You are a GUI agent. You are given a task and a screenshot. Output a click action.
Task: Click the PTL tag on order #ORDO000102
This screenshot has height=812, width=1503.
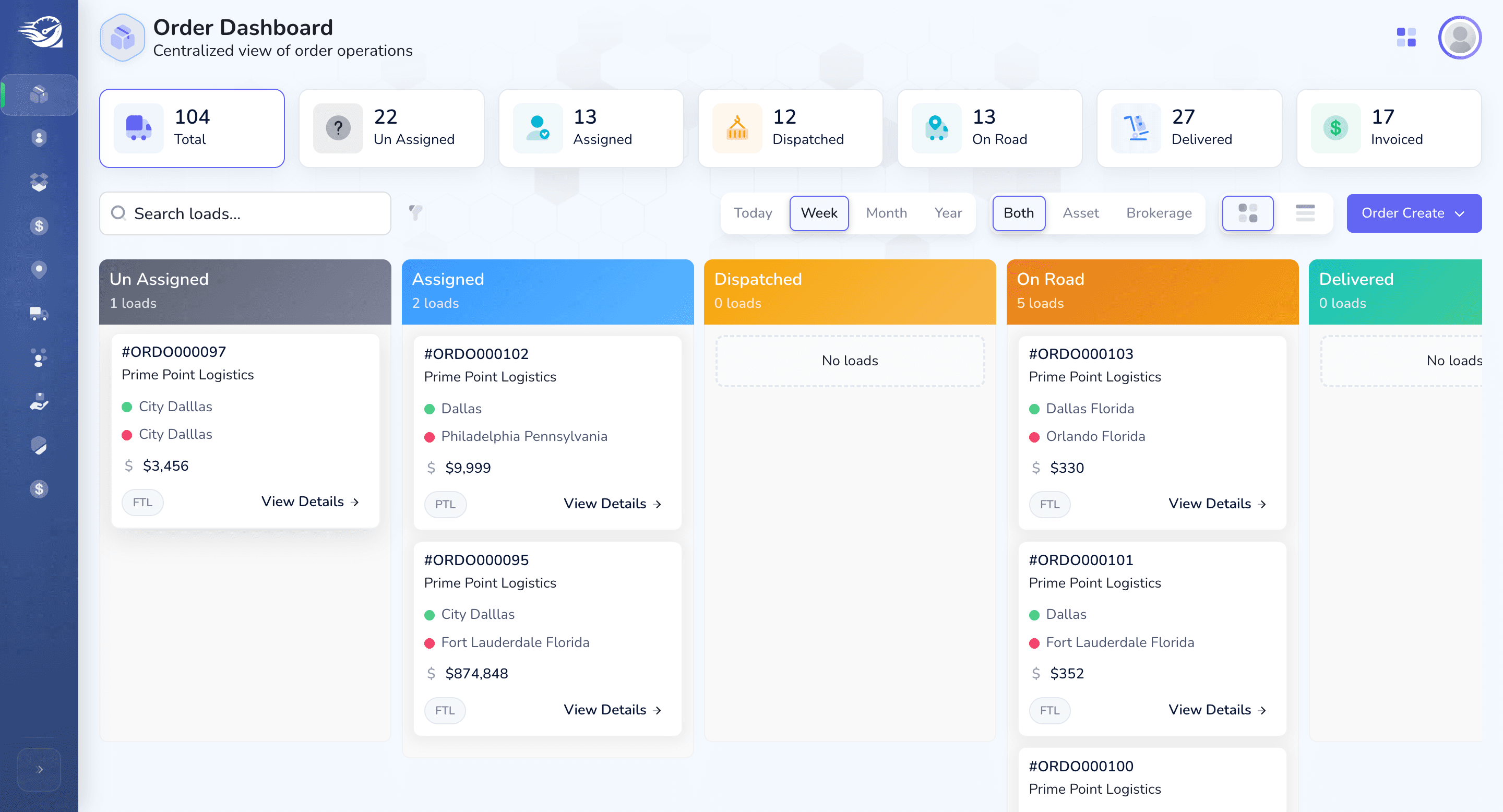445,505
